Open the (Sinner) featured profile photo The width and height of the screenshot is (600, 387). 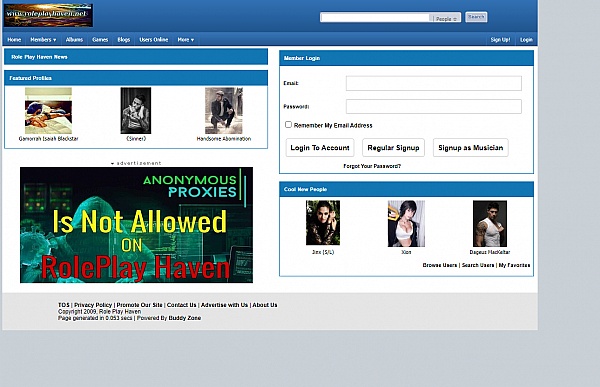coord(136,111)
